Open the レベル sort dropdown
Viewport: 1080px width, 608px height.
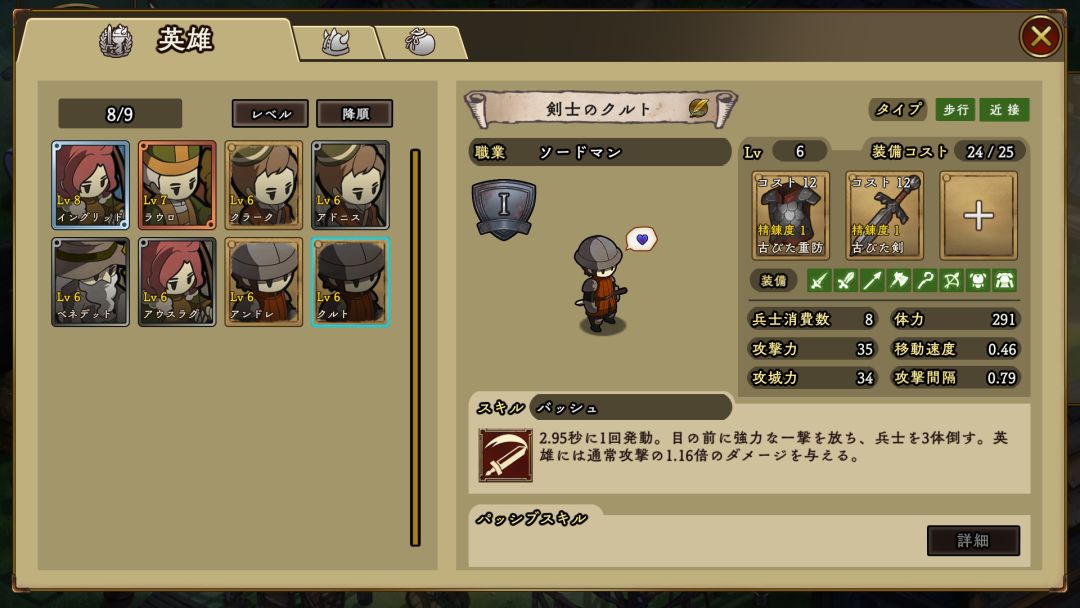(x=270, y=114)
